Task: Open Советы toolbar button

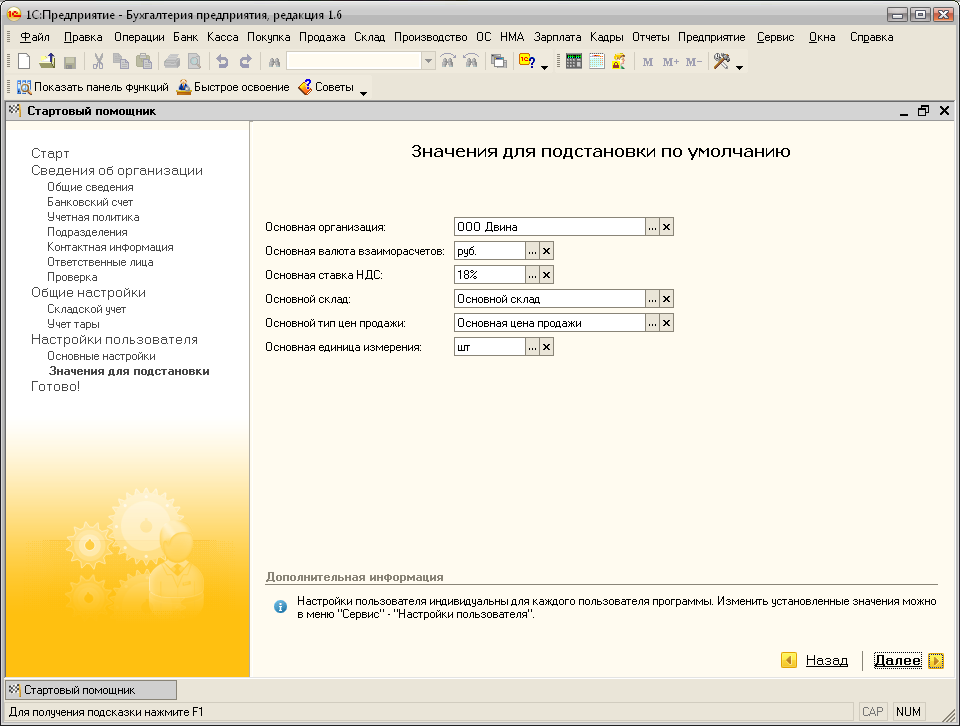Action: pos(326,87)
